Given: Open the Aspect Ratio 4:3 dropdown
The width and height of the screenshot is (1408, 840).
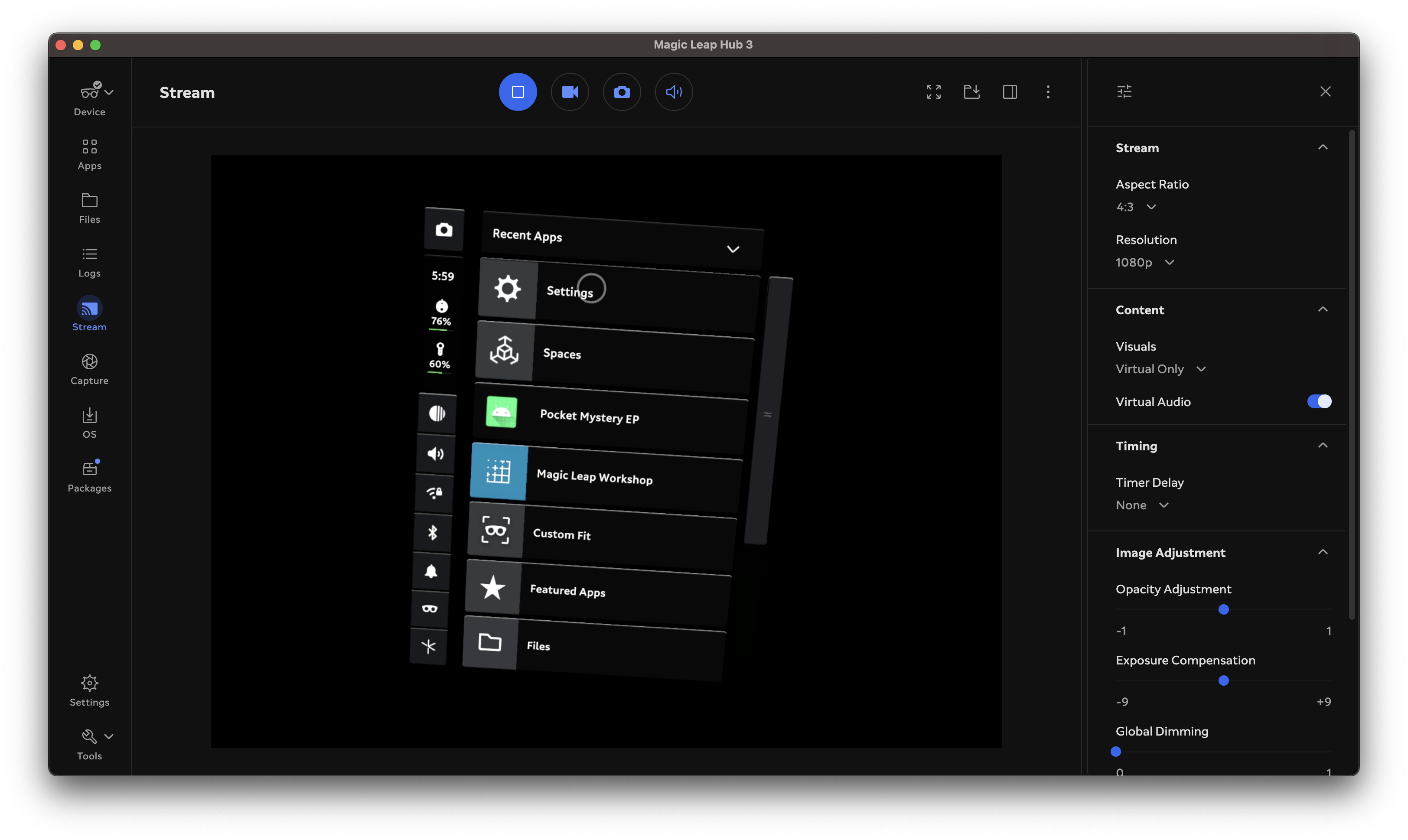Looking at the screenshot, I should 1136,207.
